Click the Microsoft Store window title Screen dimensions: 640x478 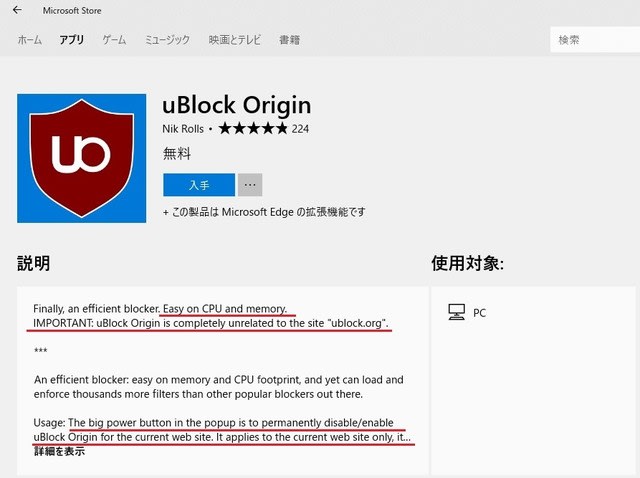tap(72, 11)
